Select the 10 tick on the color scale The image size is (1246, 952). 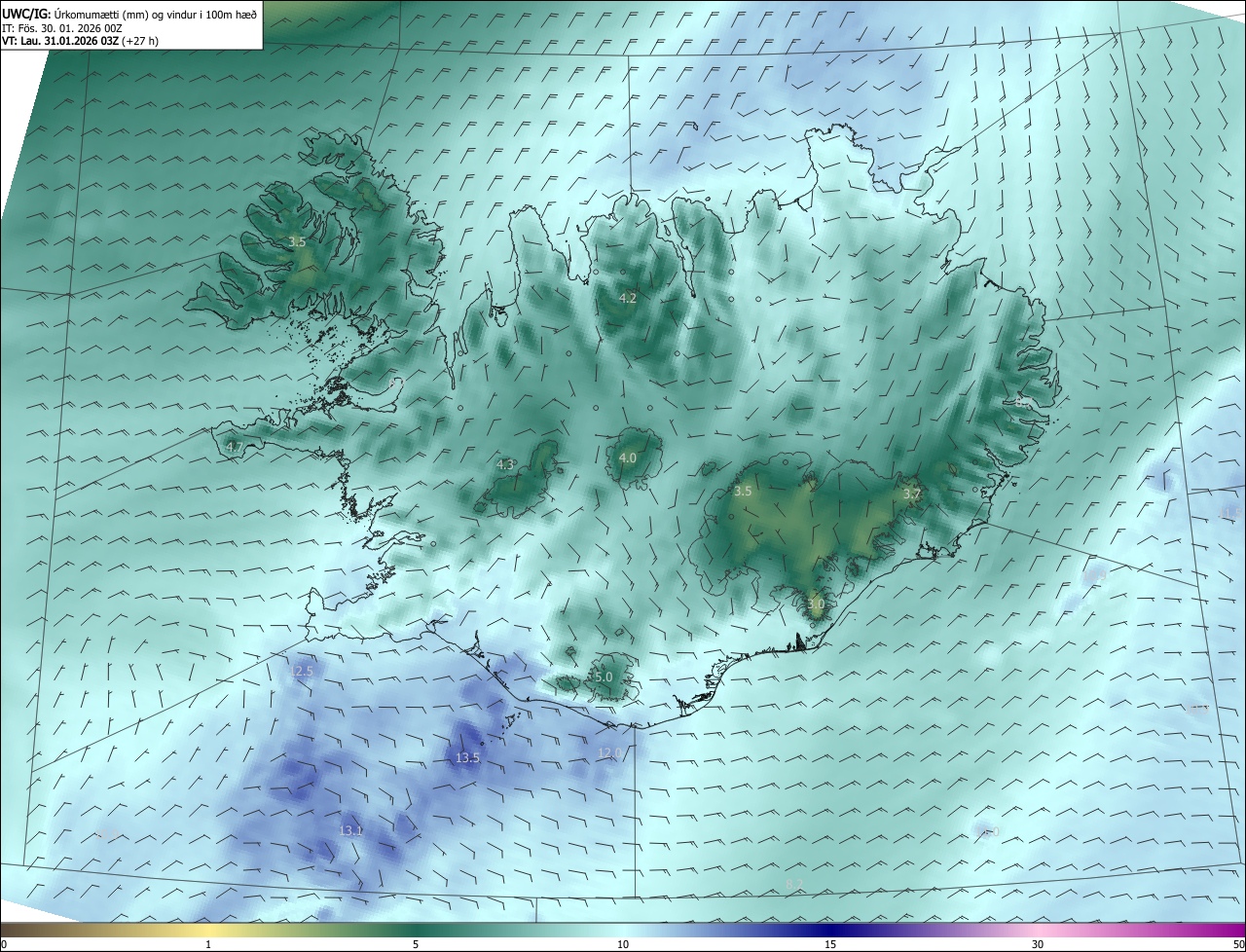(x=623, y=944)
